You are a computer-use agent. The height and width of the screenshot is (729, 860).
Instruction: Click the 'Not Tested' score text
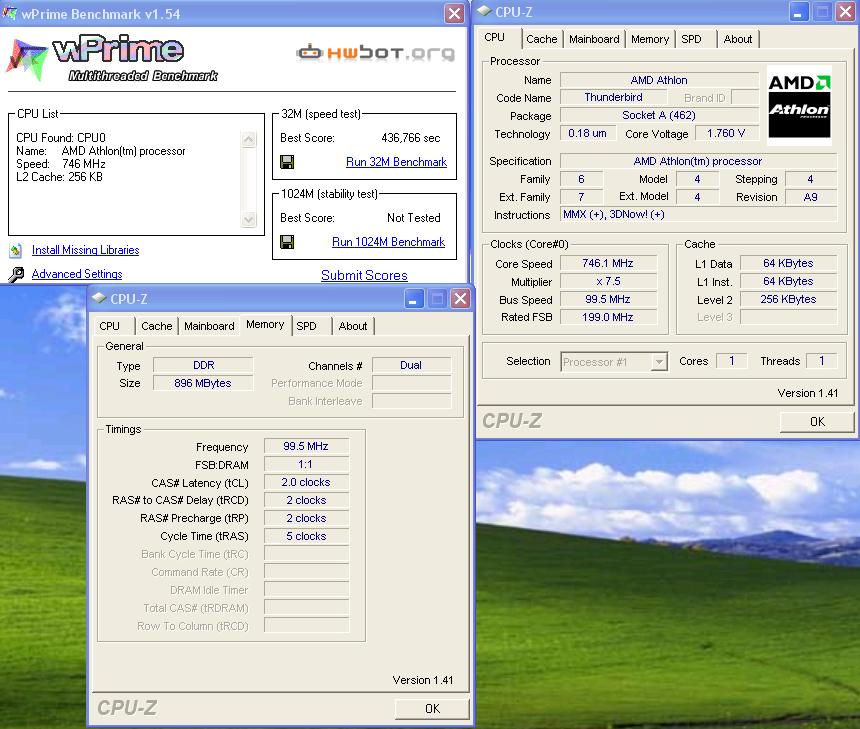[414, 218]
